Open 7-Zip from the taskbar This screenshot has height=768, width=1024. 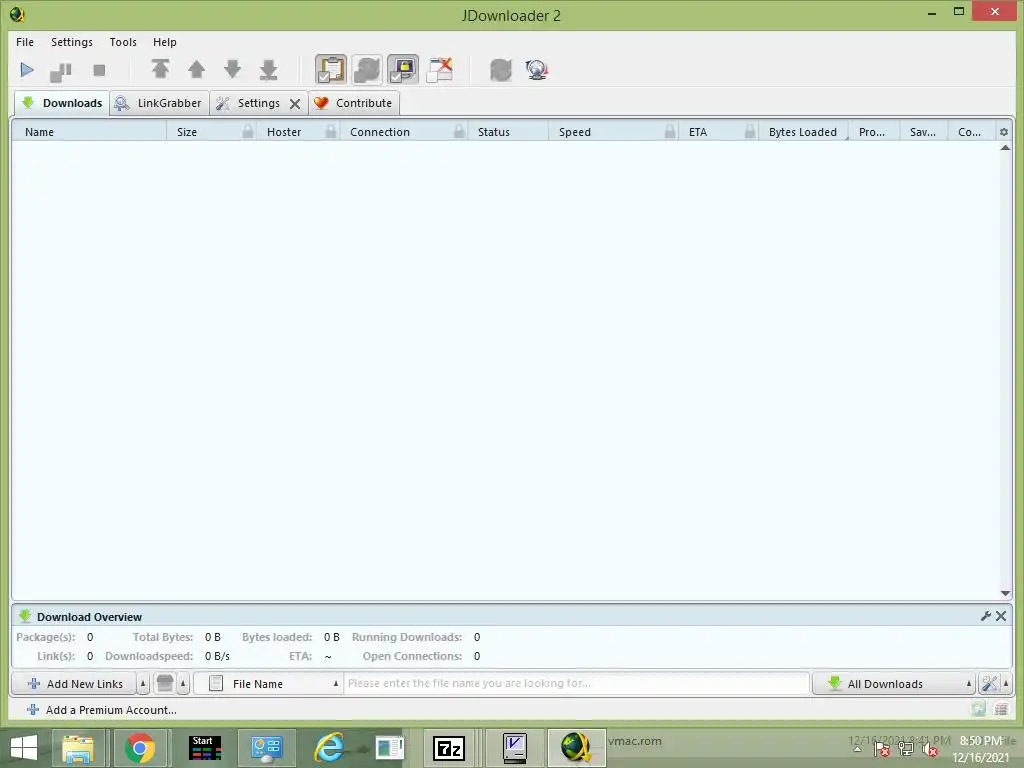point(449,748)
